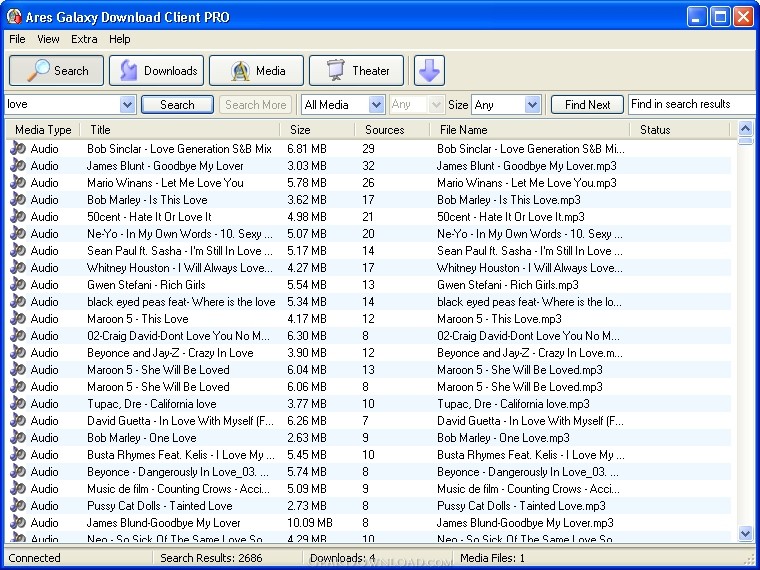Viewport: 760px width, 570px height.
Task: Click the Find in search results field
Action: pos(692,104)
